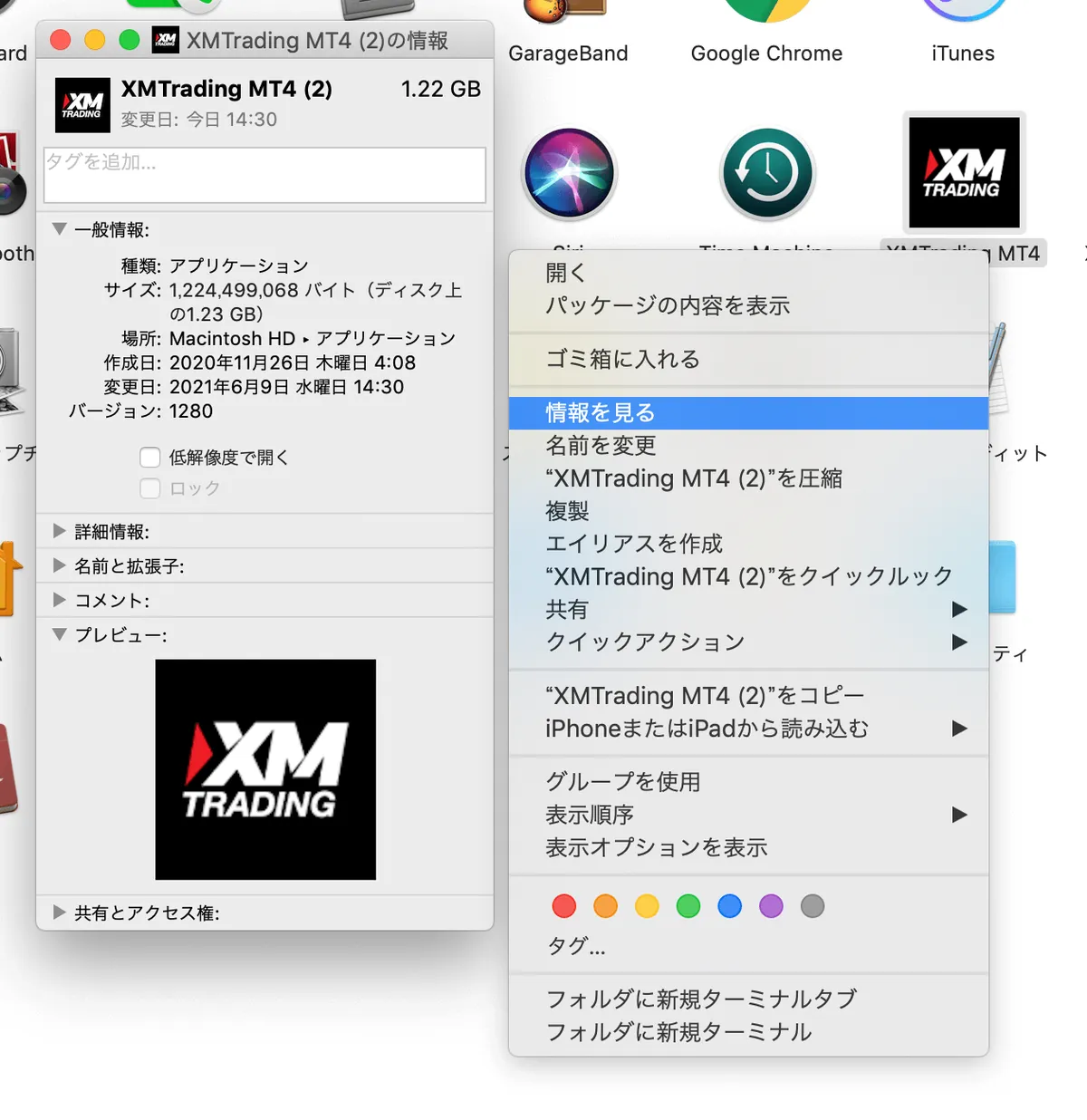The image size is (1087, 1120).
Task: Click the GarageBand app label
Action: (x=568, y=53)
